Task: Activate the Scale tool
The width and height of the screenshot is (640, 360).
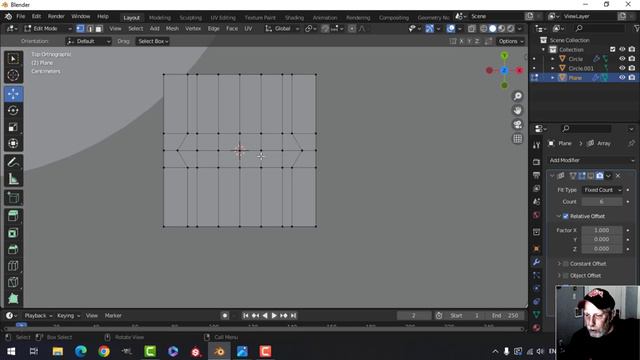Action: (x=13, y=127)
